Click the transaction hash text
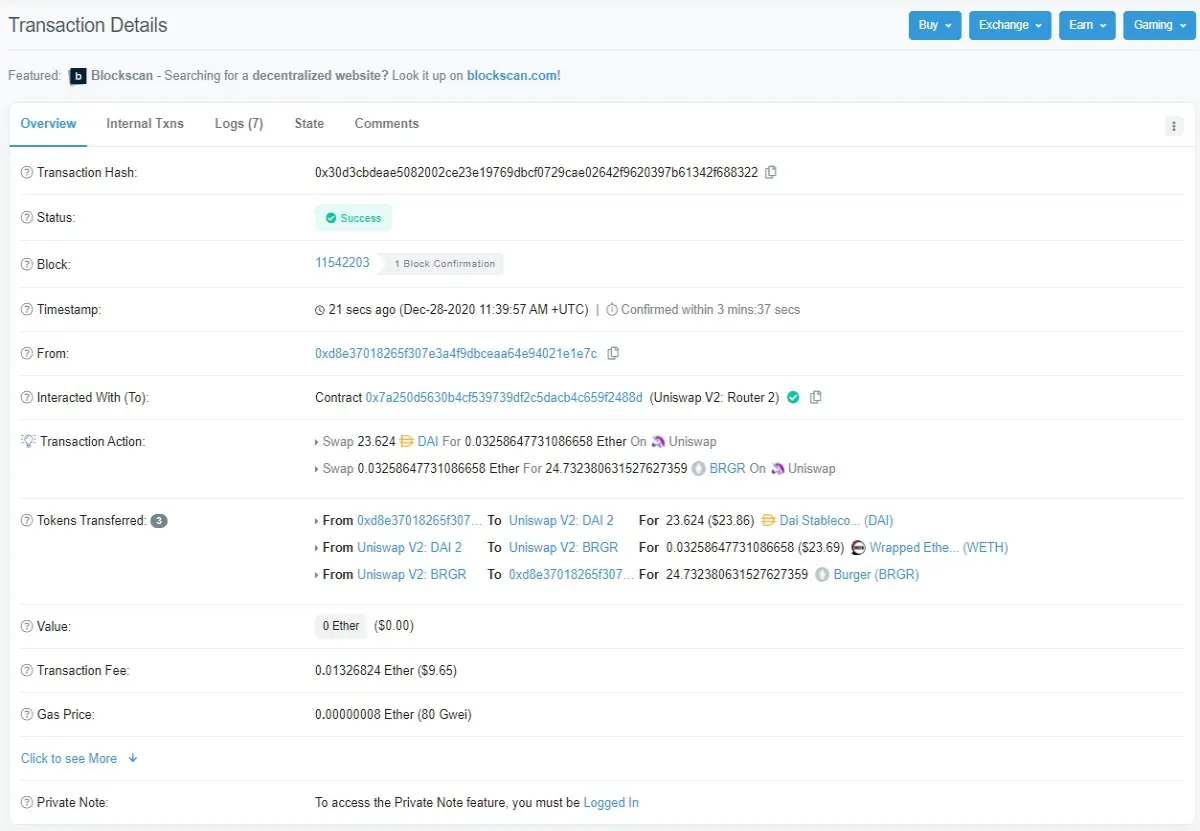 [x=536, y=173]
